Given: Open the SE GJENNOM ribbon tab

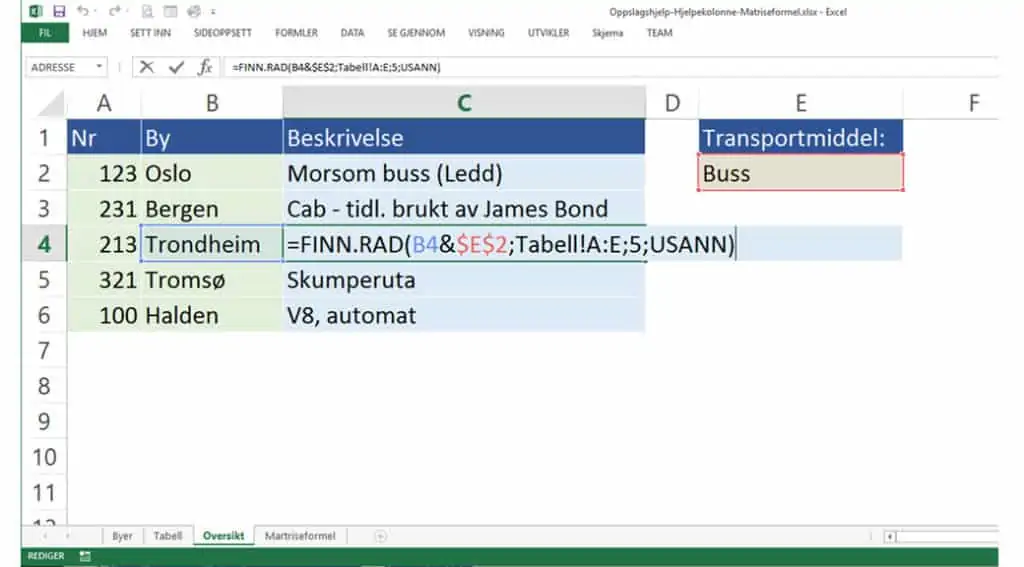Looking at the screenshot, I should point(416,33).
